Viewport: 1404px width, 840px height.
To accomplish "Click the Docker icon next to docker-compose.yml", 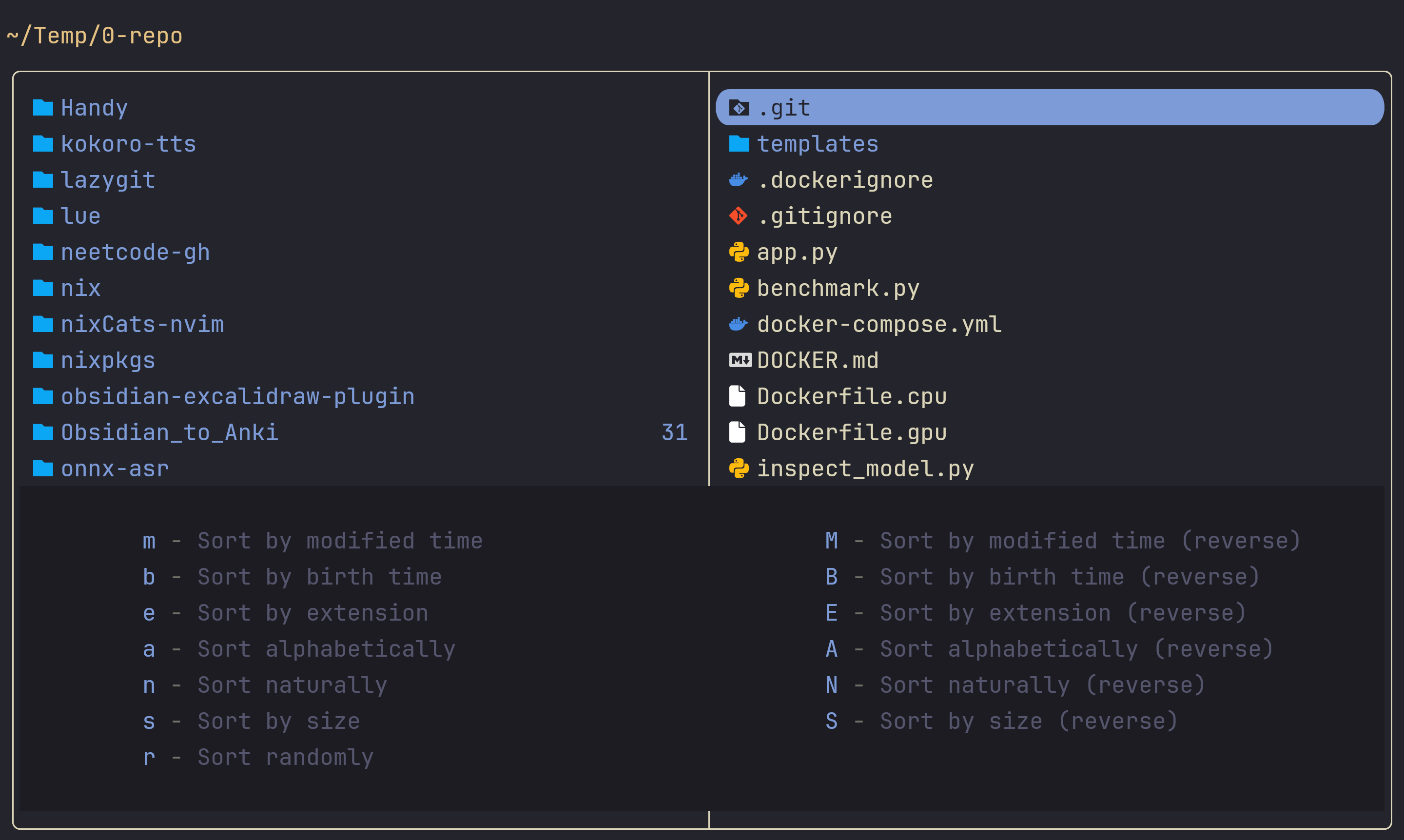I will (739, 324).
